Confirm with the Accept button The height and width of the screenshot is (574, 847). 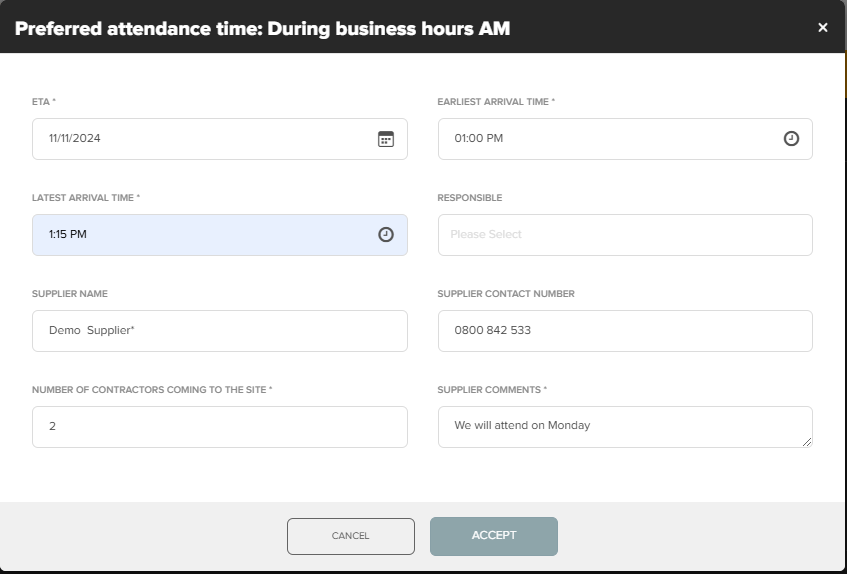[x=494, y=536]
